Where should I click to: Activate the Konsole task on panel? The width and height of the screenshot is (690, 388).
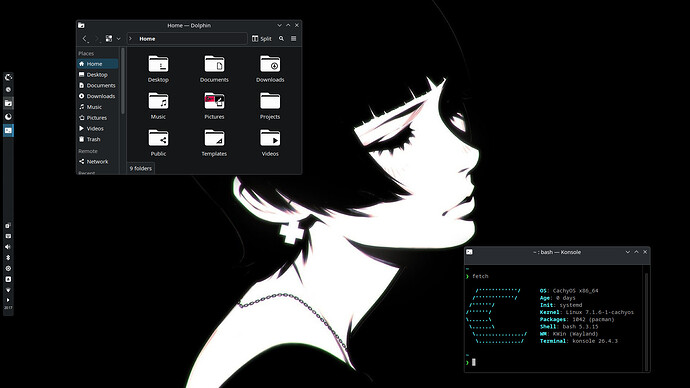[x=8, y=130]
